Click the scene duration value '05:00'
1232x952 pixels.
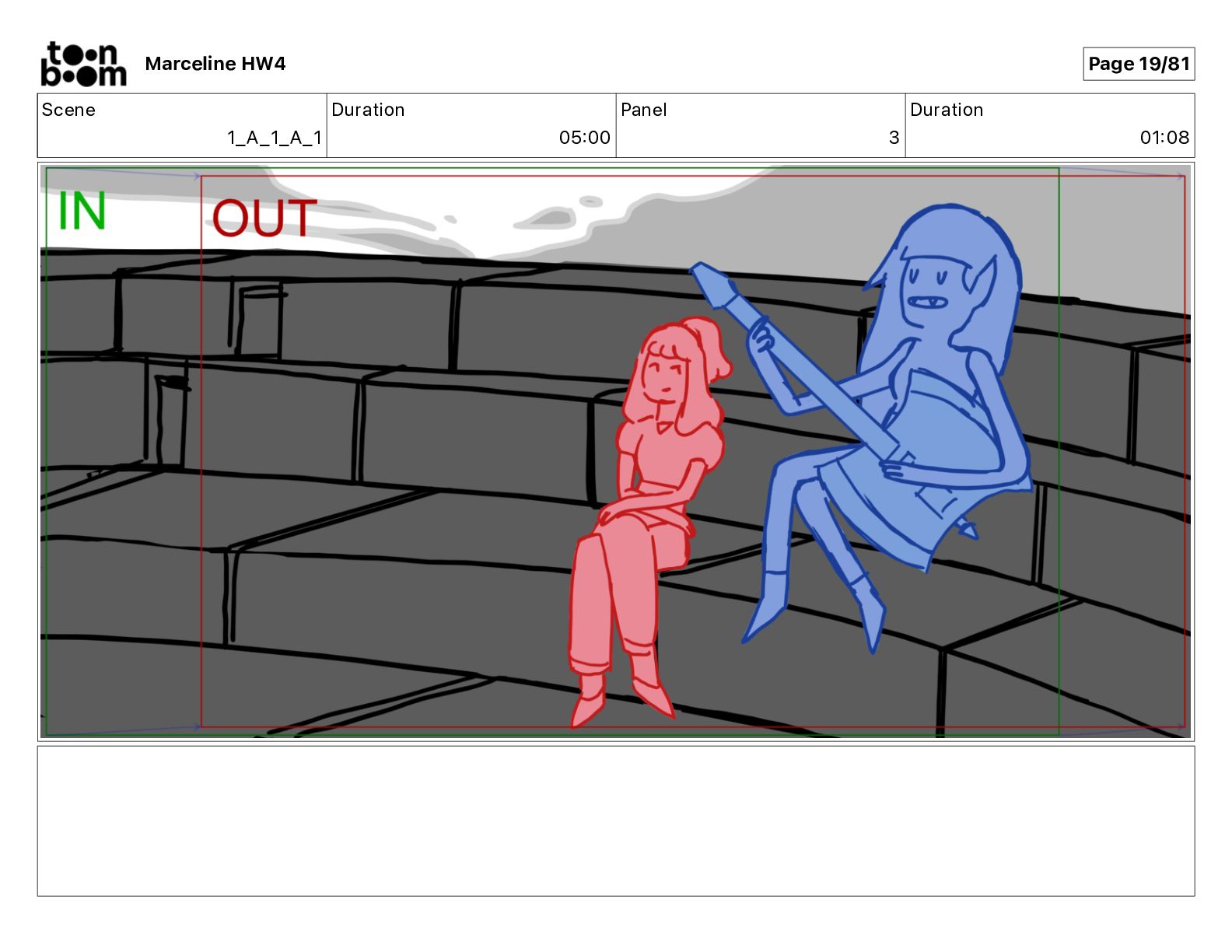click(x=585, y=138)
